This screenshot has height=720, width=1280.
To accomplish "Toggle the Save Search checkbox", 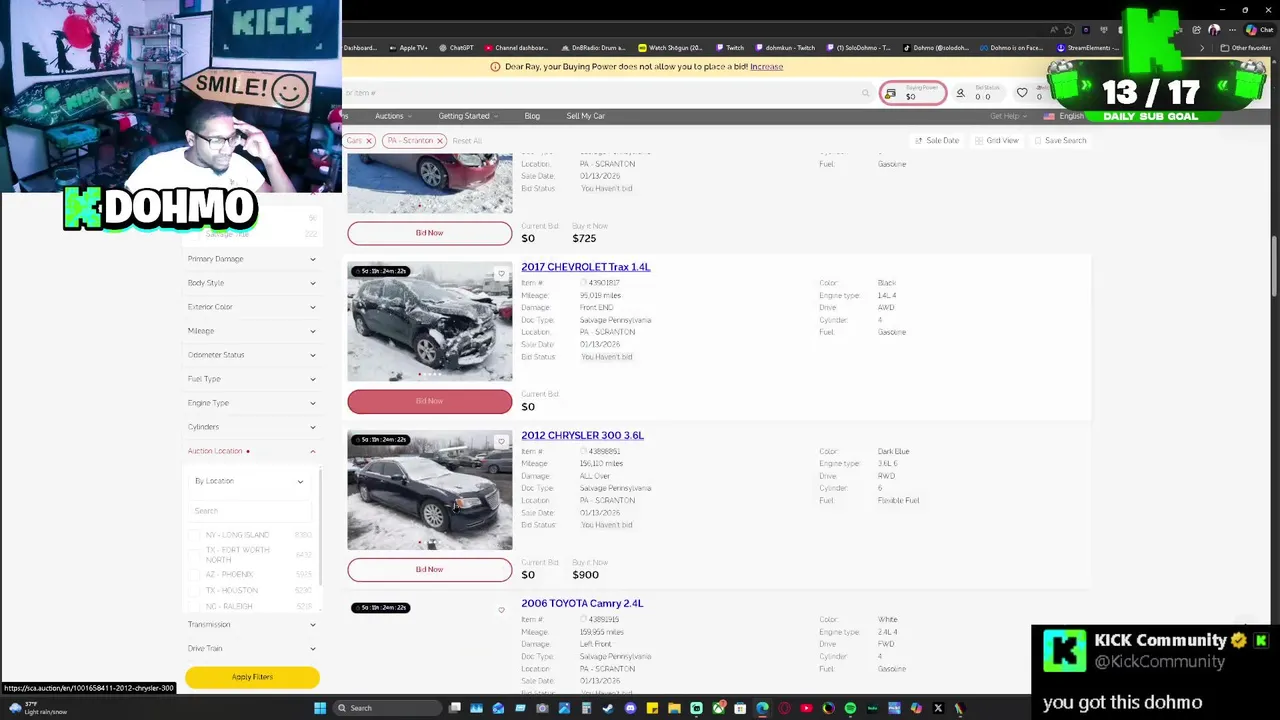I will (x=1038, y=141).
